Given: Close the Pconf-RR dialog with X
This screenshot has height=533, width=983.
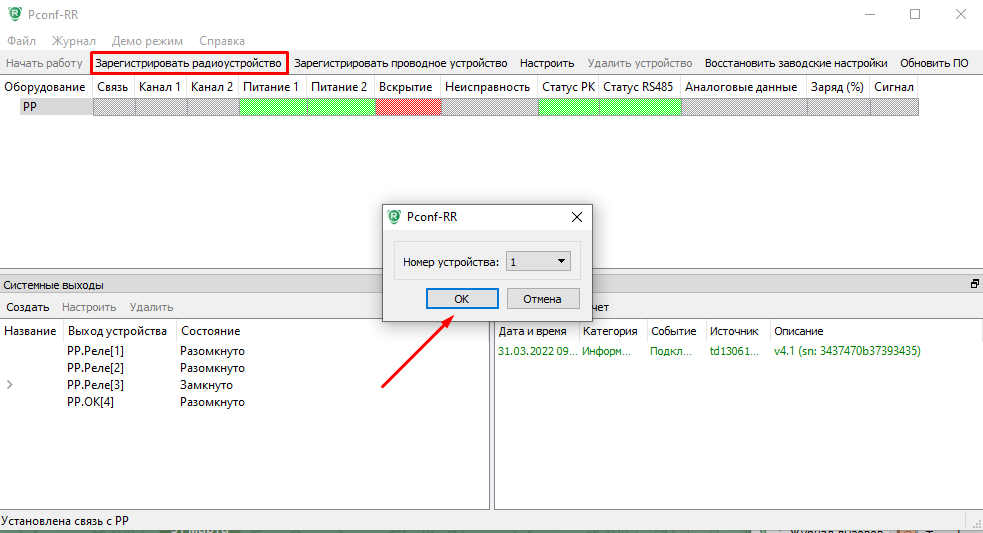Looking at the screenshot, I should click(576, 217).
